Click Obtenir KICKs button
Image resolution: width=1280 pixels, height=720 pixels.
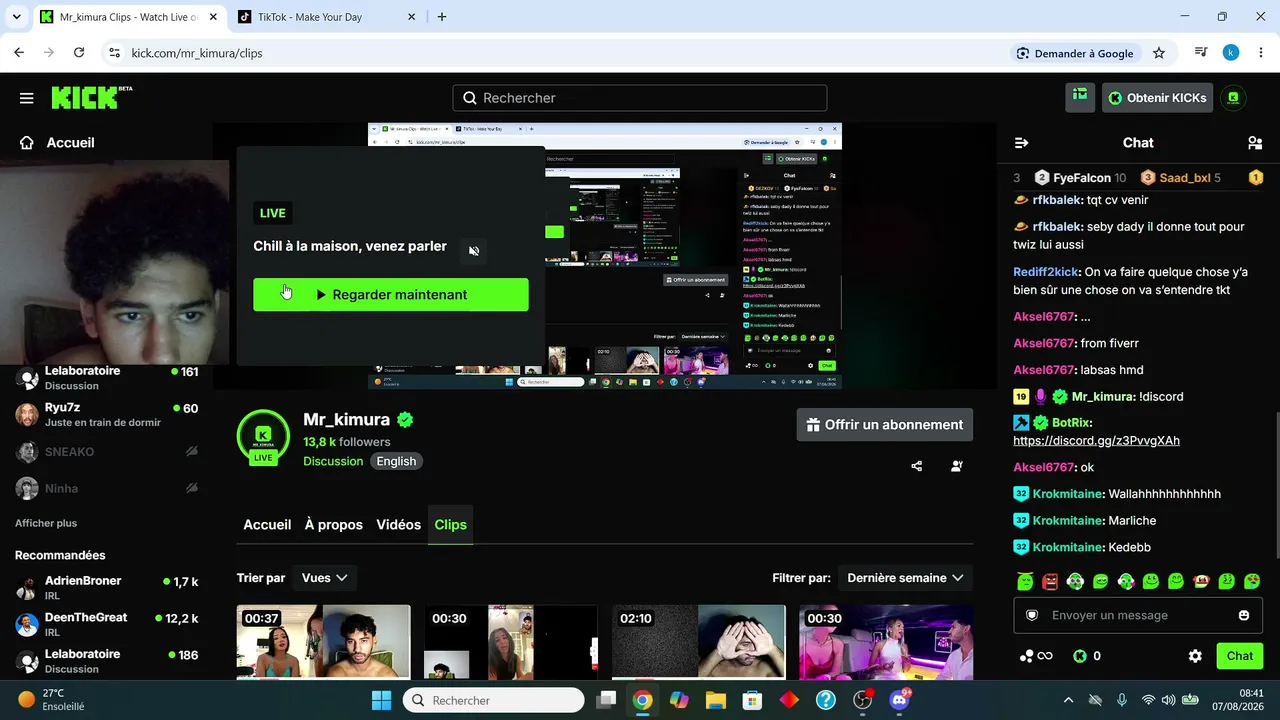1158,98
